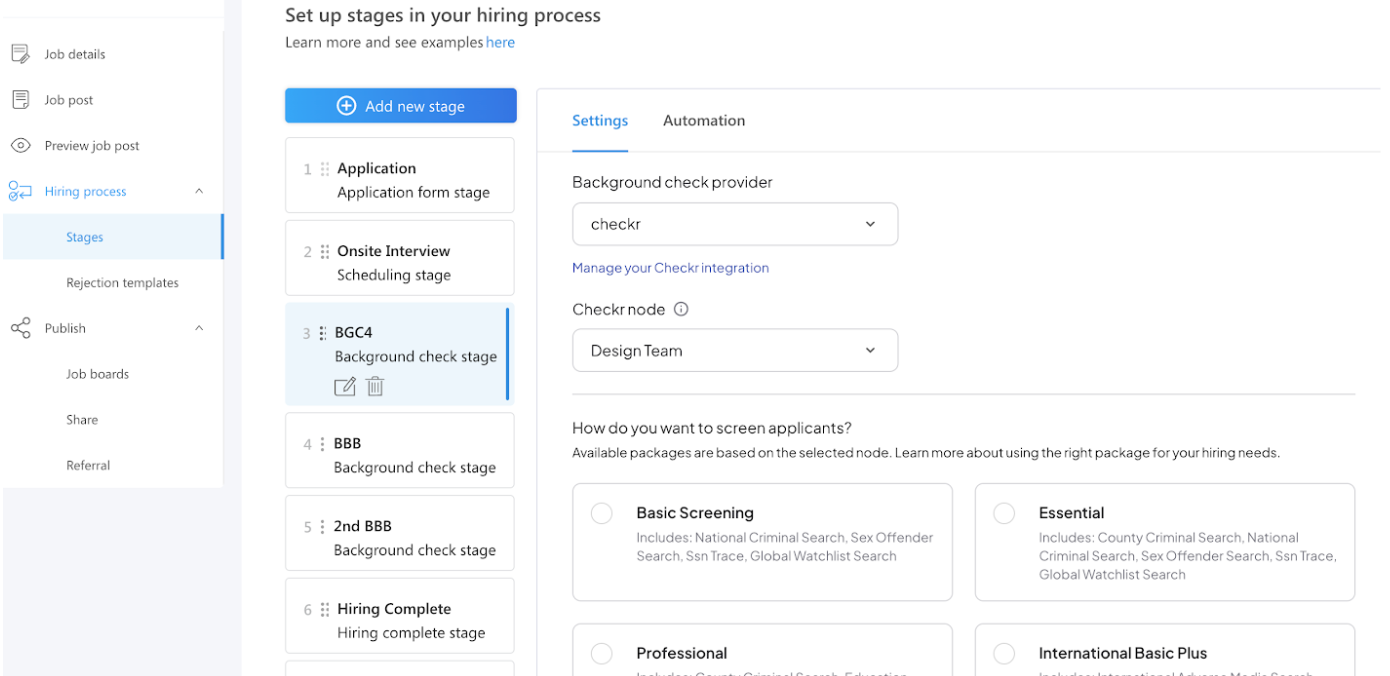Screen dimensions: 1390x676
Task: Open the Checkr node Design Team dropdown
Action: pos(735,350)
